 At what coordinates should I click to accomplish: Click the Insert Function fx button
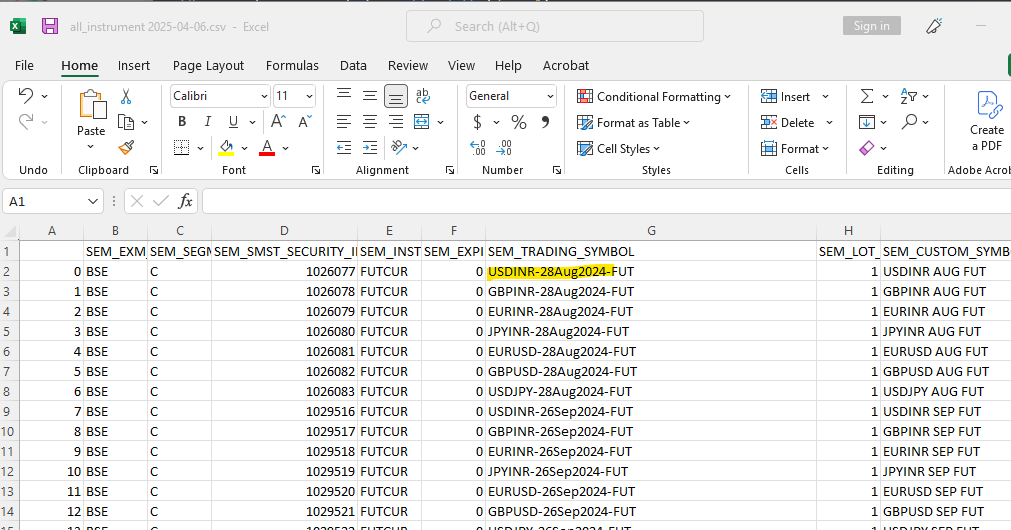[185, 201]
